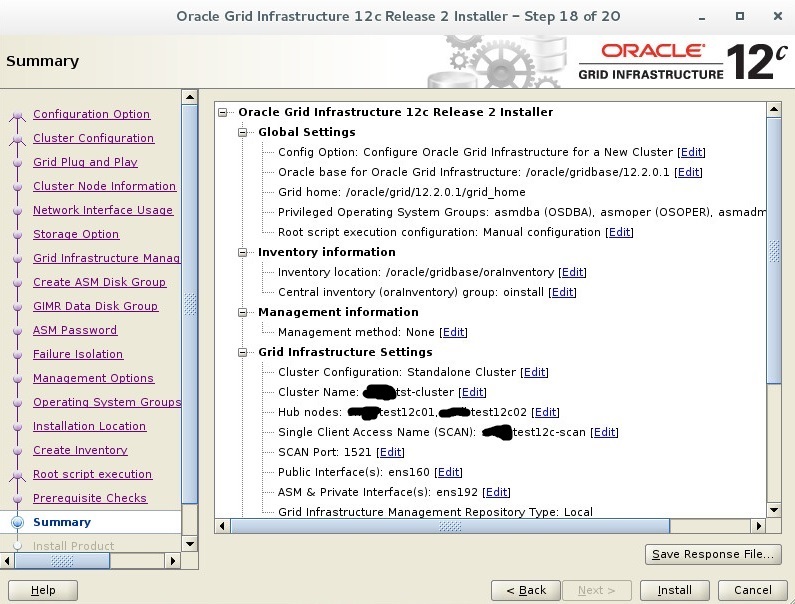
Task: Edit the Management method
Action: [453, 332]
